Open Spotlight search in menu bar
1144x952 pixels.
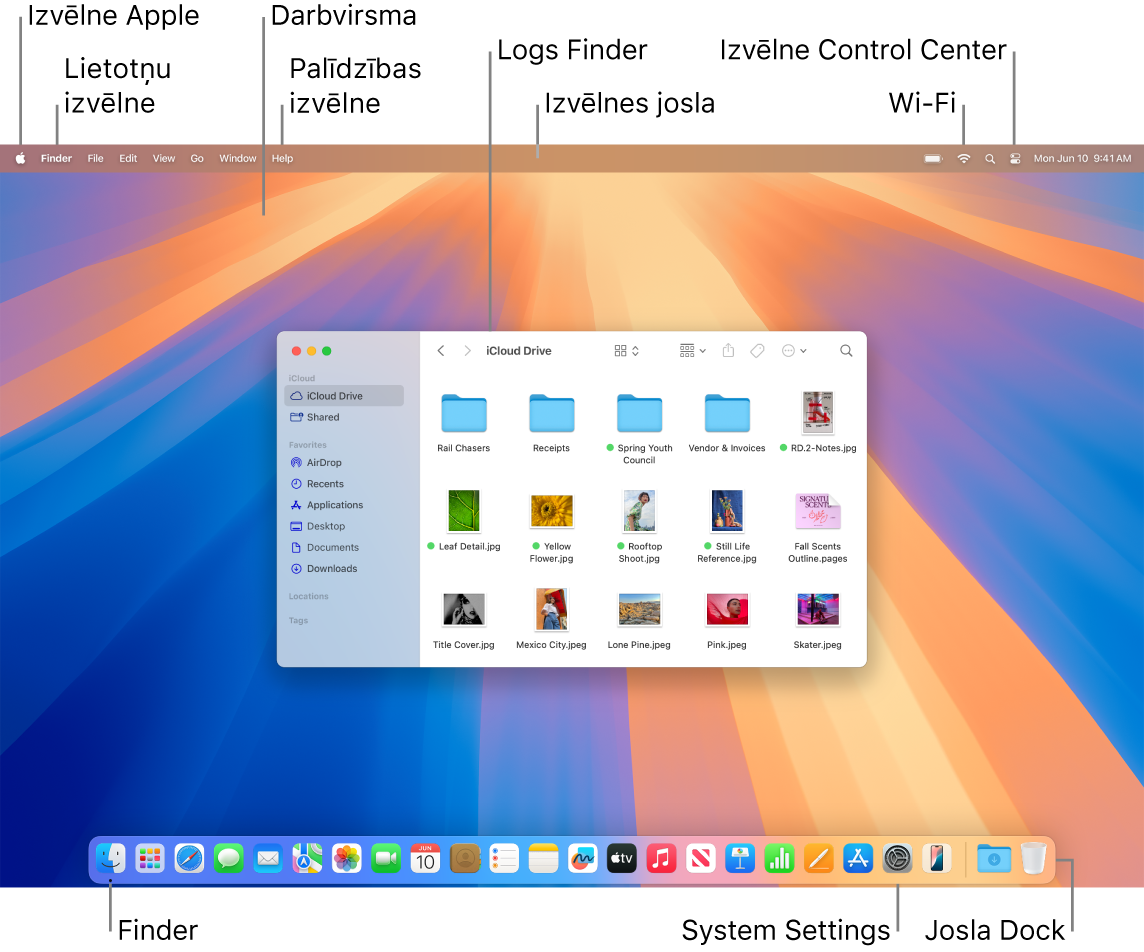pos(990,158)
